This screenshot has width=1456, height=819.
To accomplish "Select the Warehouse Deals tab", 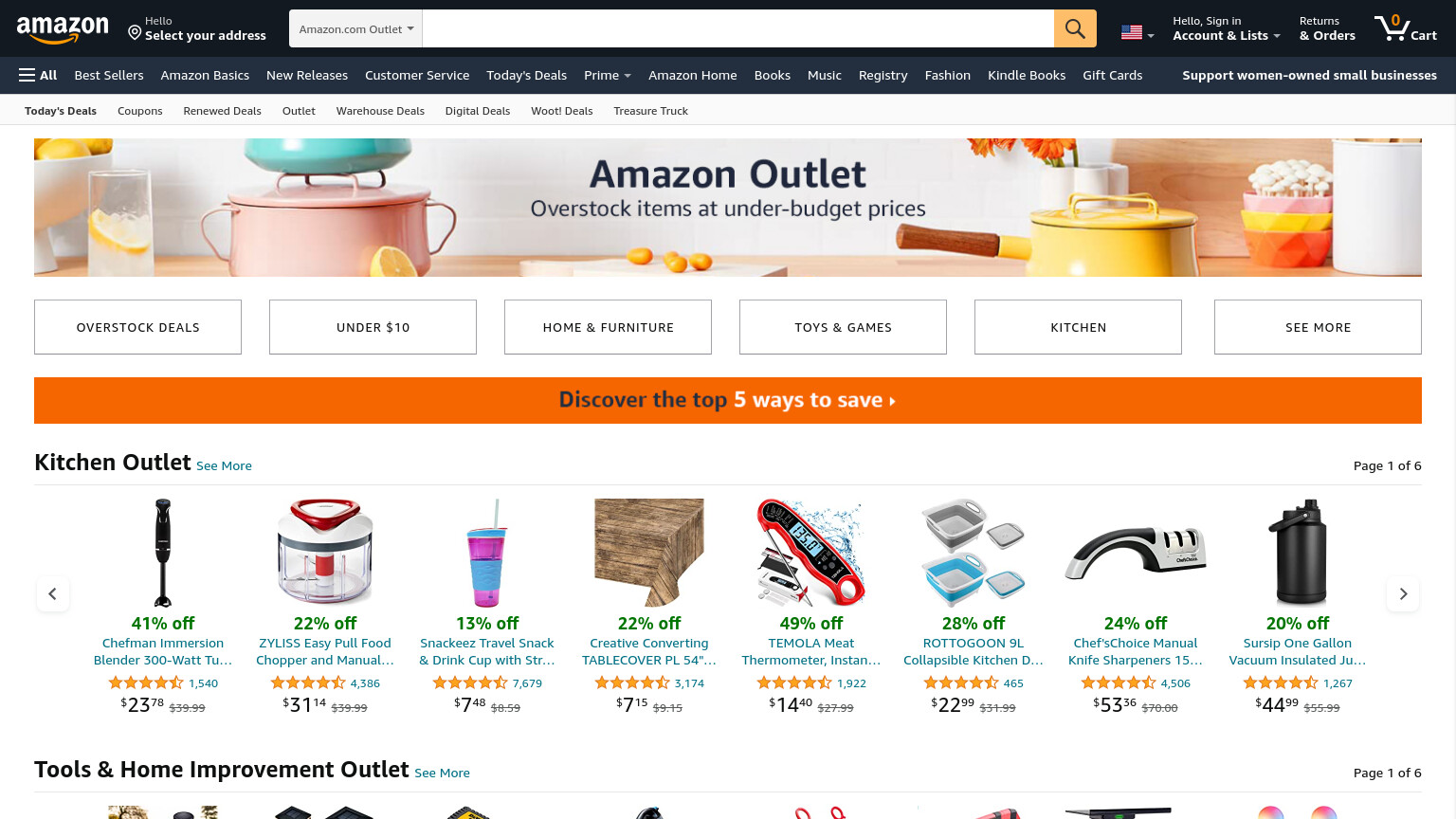I will pyautogui.click(x=380, y=111).
